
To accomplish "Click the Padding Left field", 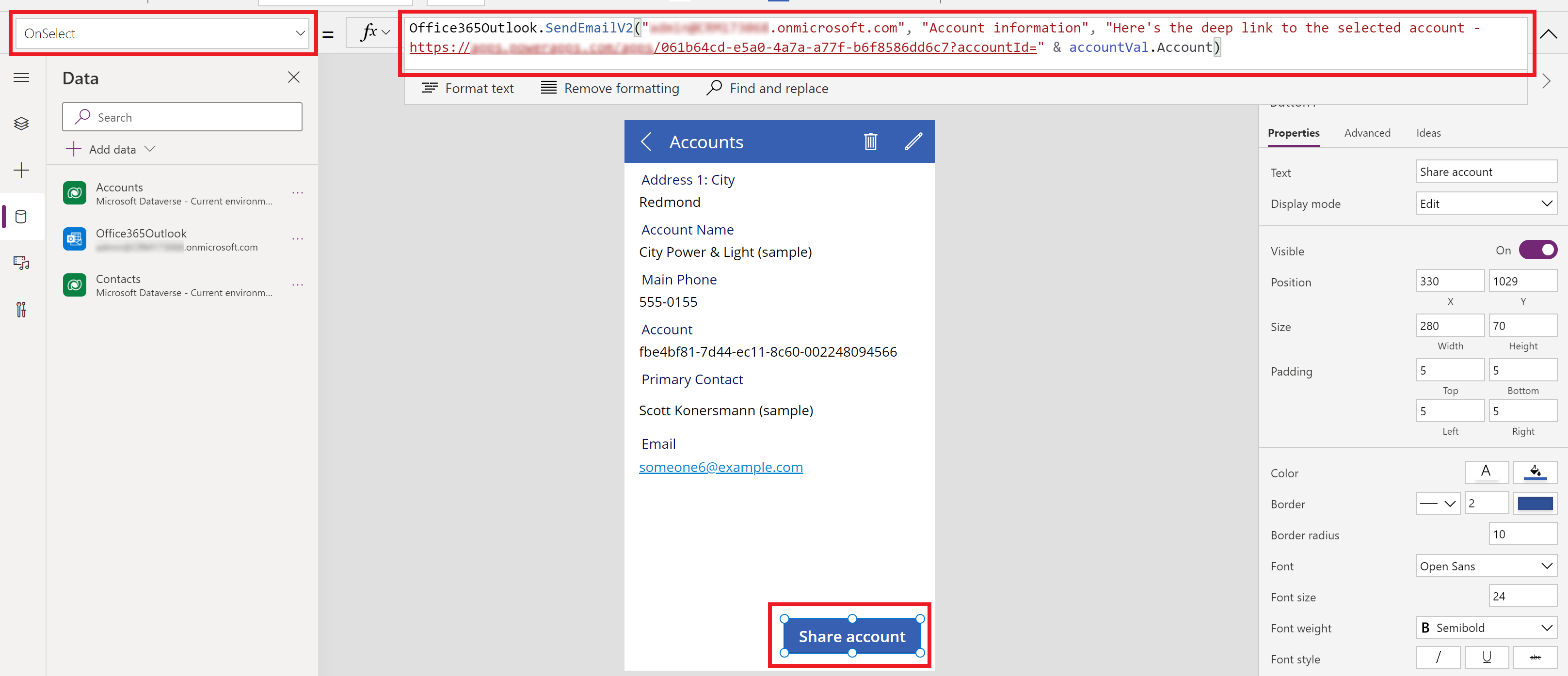I will 1450,411.
